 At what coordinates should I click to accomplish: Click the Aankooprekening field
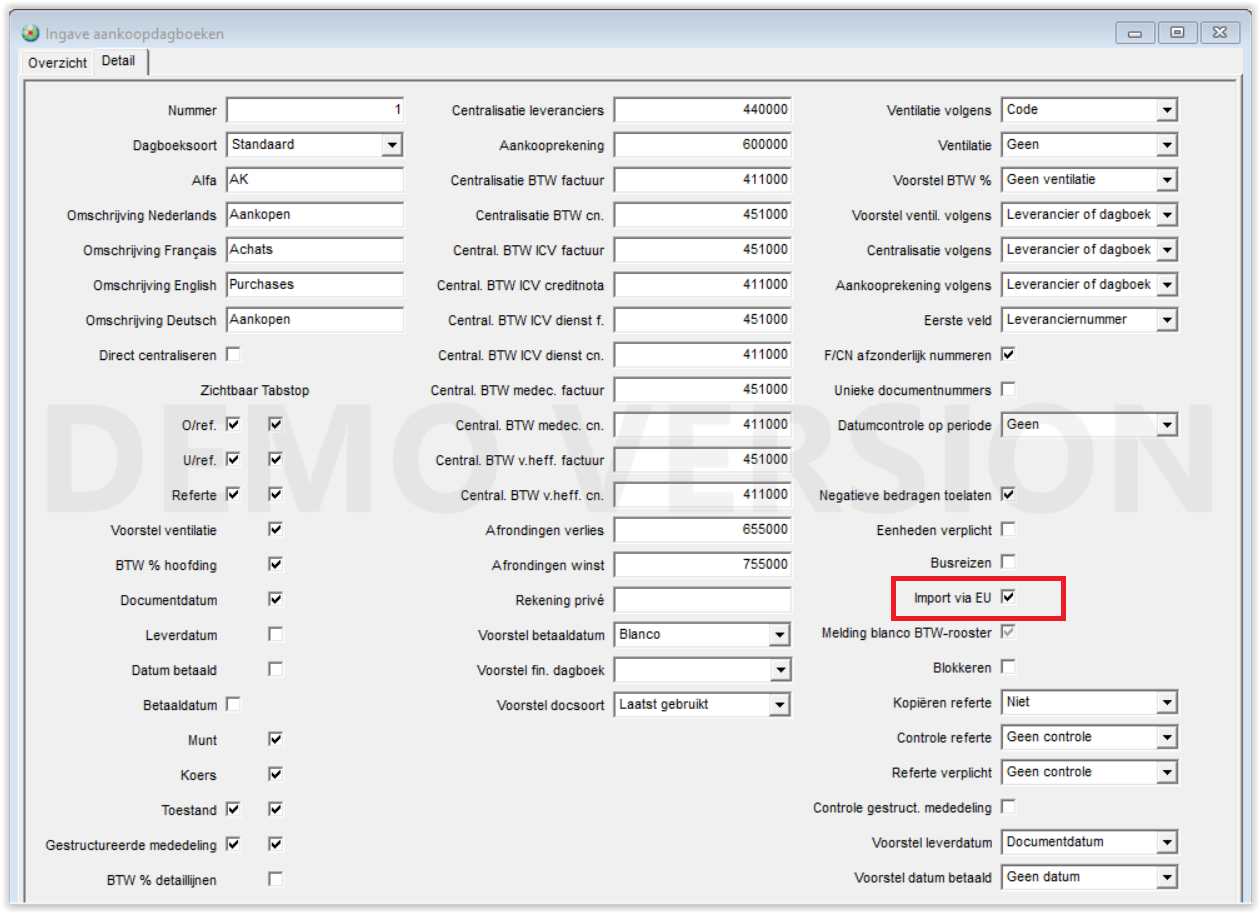pos(702,145)
